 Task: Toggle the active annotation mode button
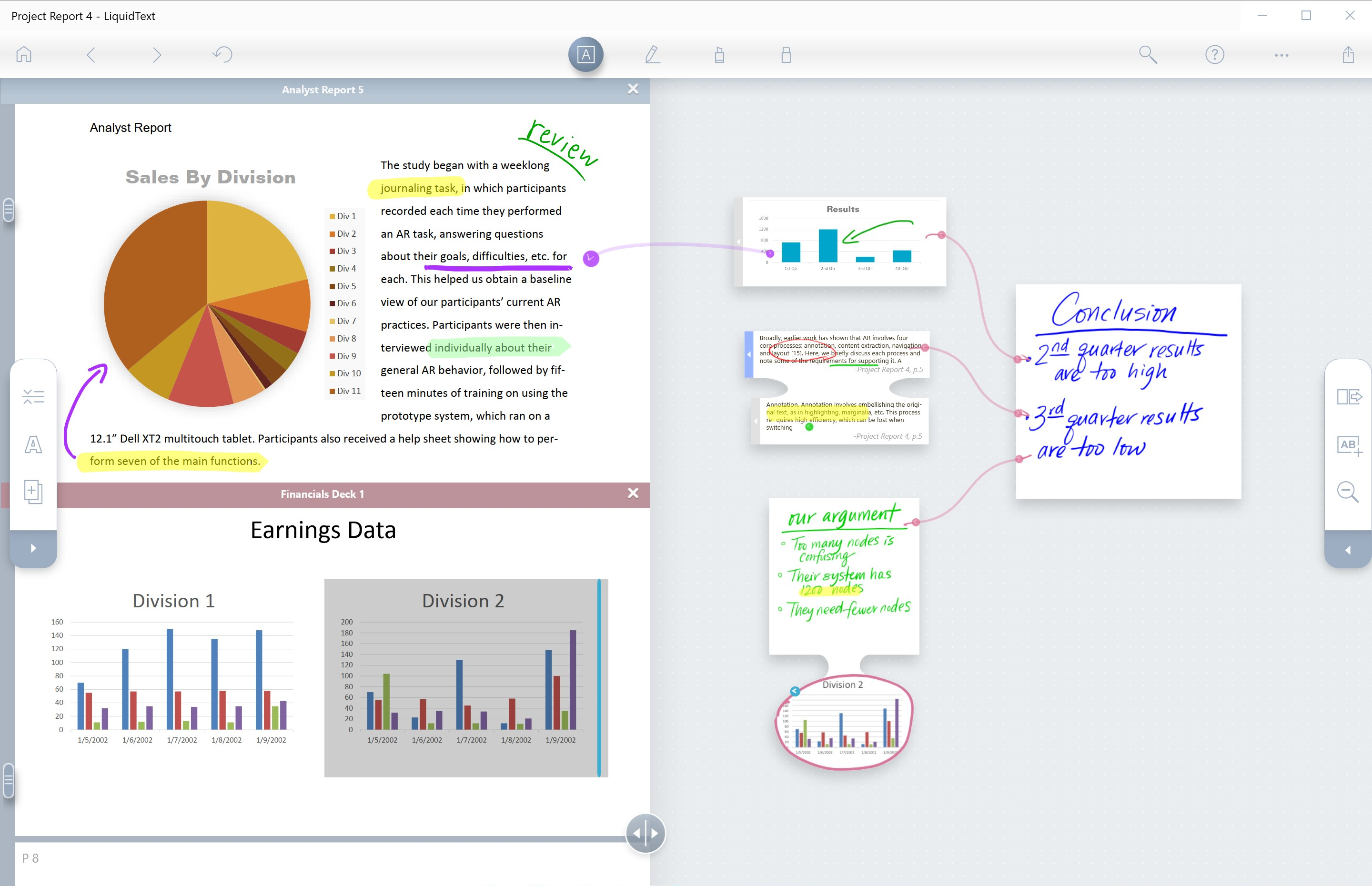(585, 55)
